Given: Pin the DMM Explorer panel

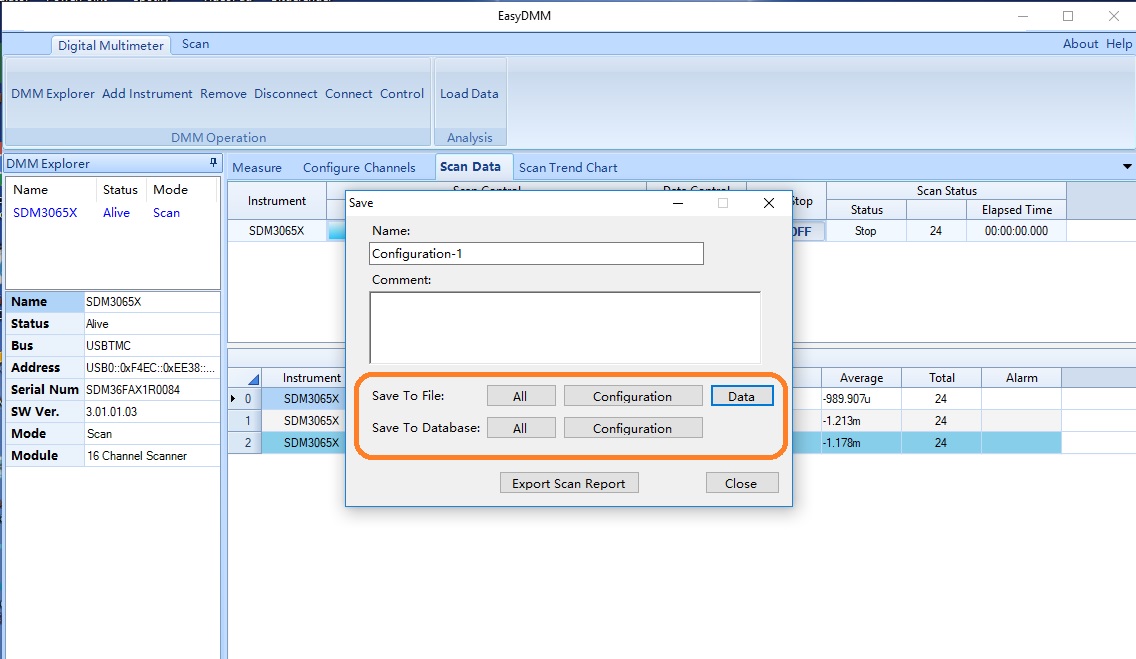Looking at the screenshot, I should click(x=212, y=163).
